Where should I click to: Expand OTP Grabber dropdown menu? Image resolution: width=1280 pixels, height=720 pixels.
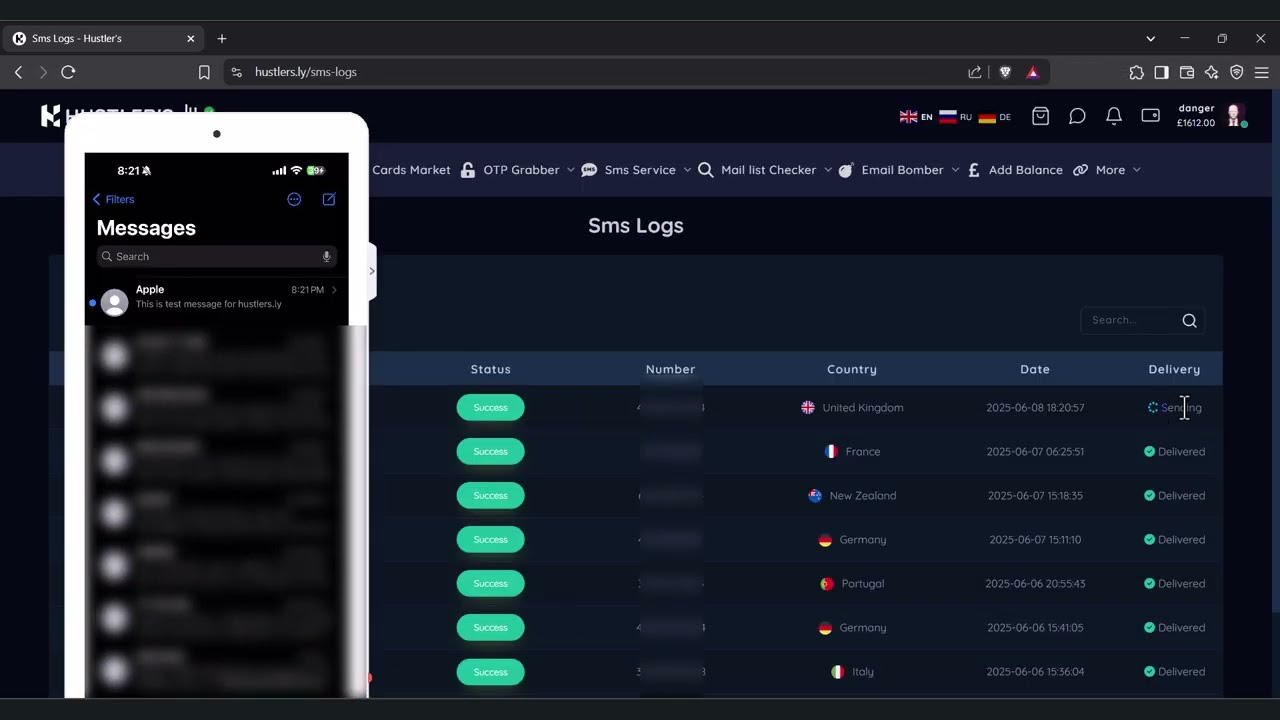point(517,170)
